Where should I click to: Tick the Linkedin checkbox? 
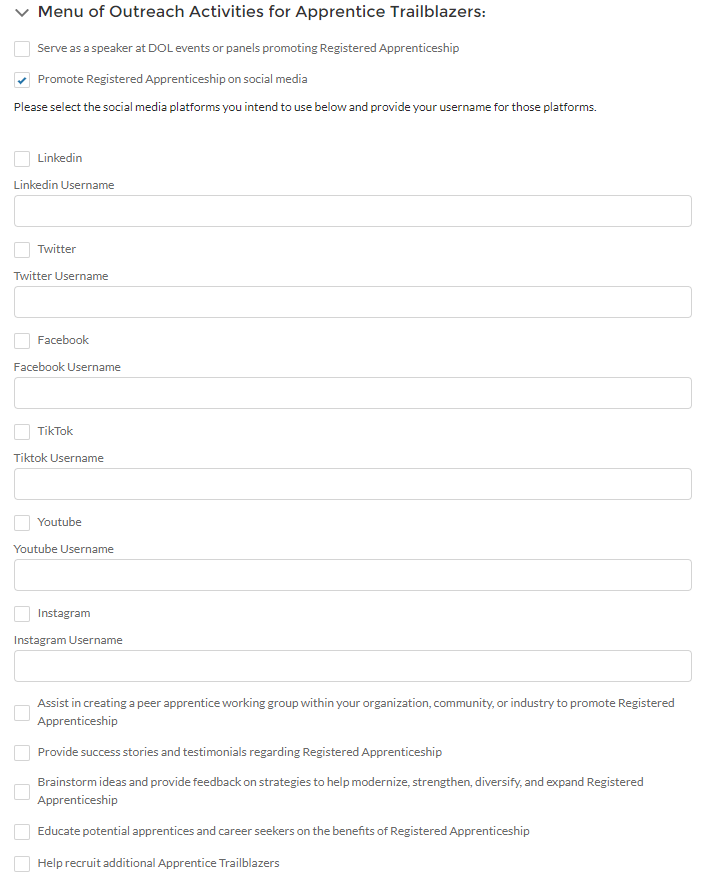pos(22,159)
